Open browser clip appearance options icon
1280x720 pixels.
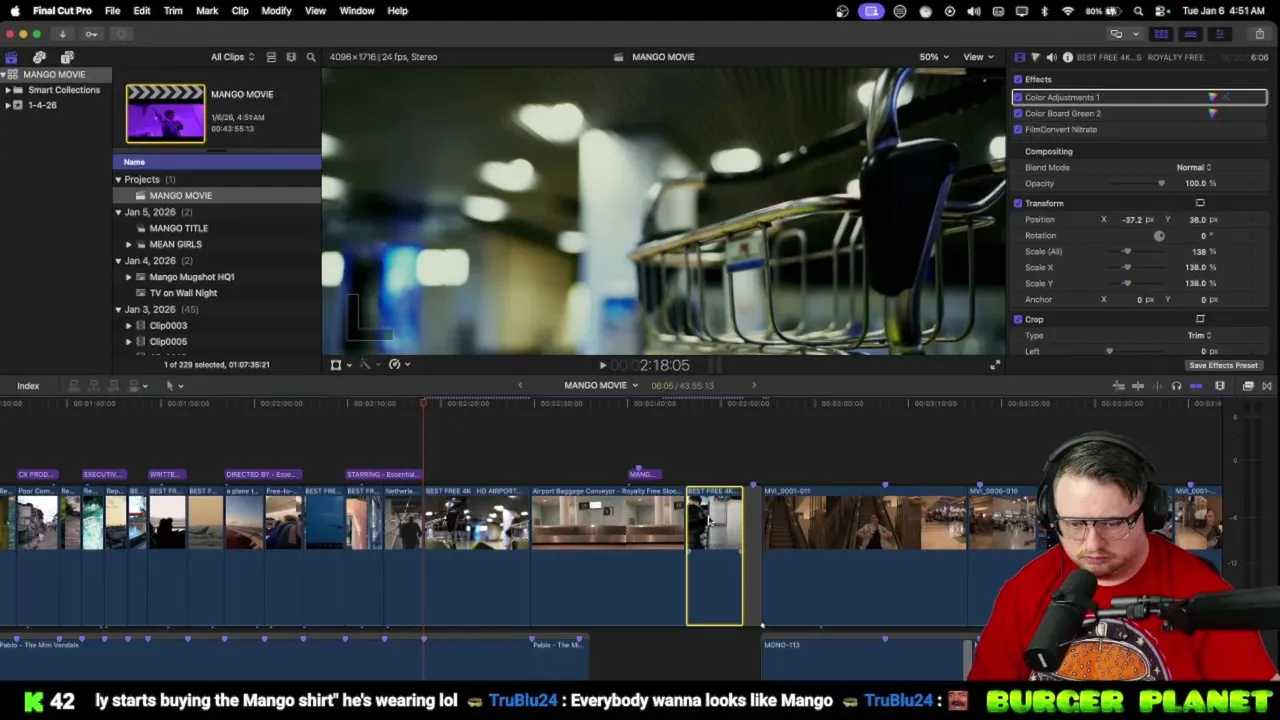tap(291, 57)
